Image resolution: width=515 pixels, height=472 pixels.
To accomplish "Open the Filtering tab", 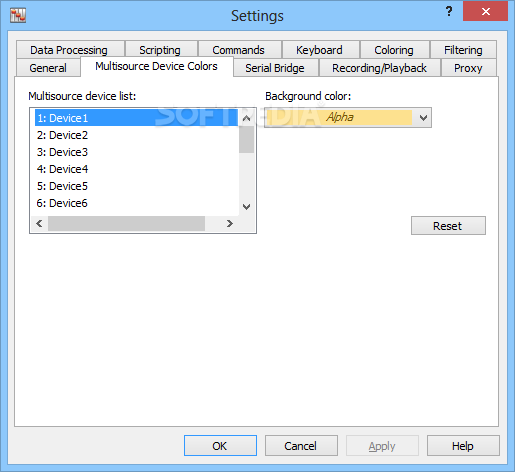I will (463, 50).
